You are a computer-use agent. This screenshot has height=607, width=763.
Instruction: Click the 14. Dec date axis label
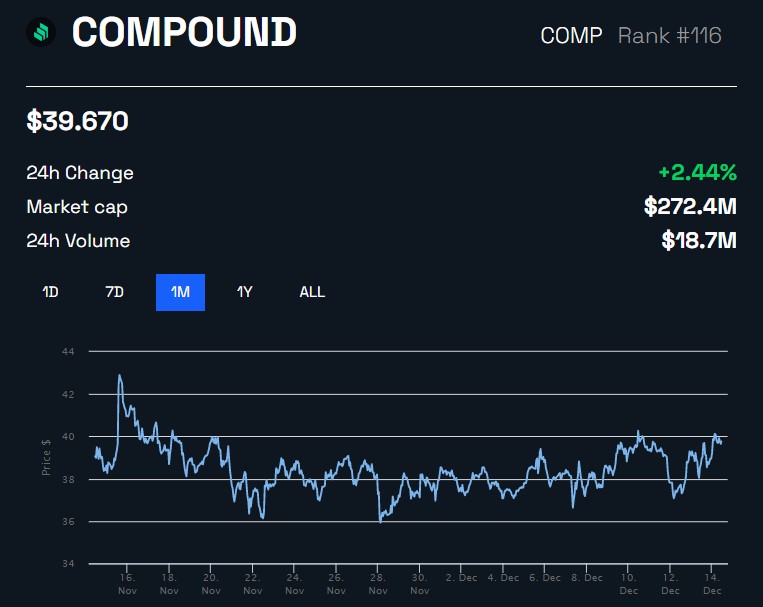tap(712, 583)
